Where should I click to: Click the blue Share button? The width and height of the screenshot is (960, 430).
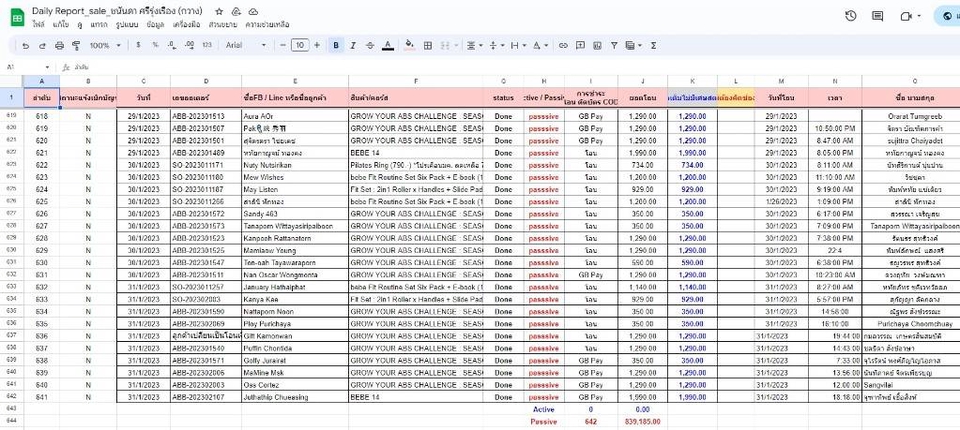click(947, 16)
